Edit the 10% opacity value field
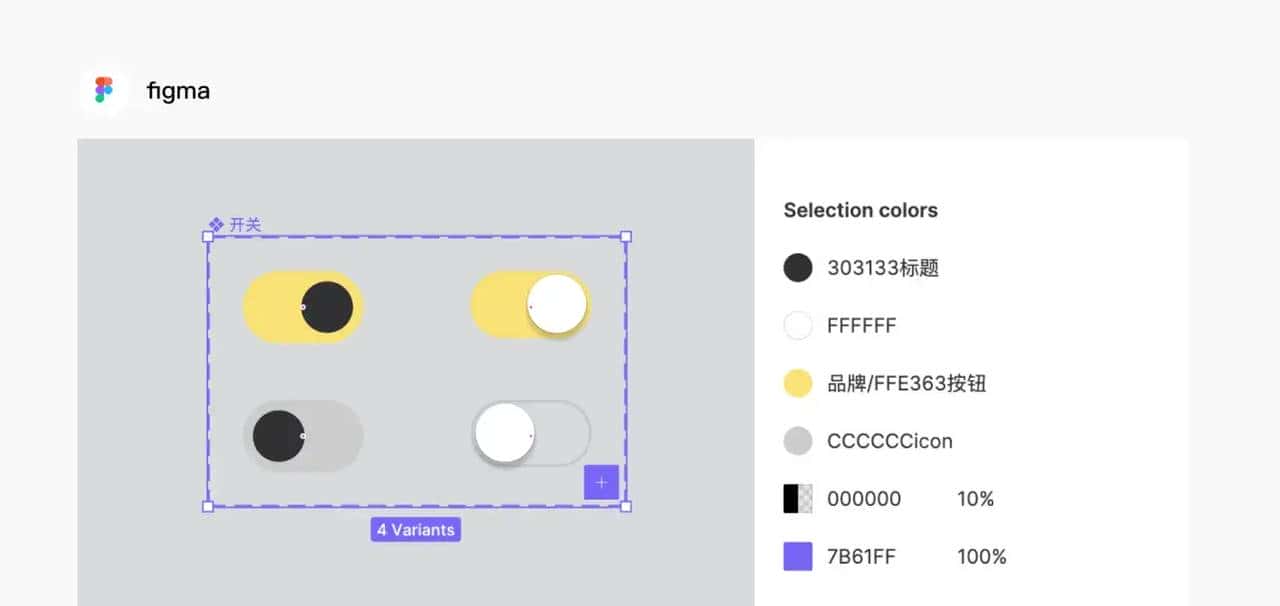Viewport: 1280px width, 606px height. pyautogui.click(x=975, y=498)
